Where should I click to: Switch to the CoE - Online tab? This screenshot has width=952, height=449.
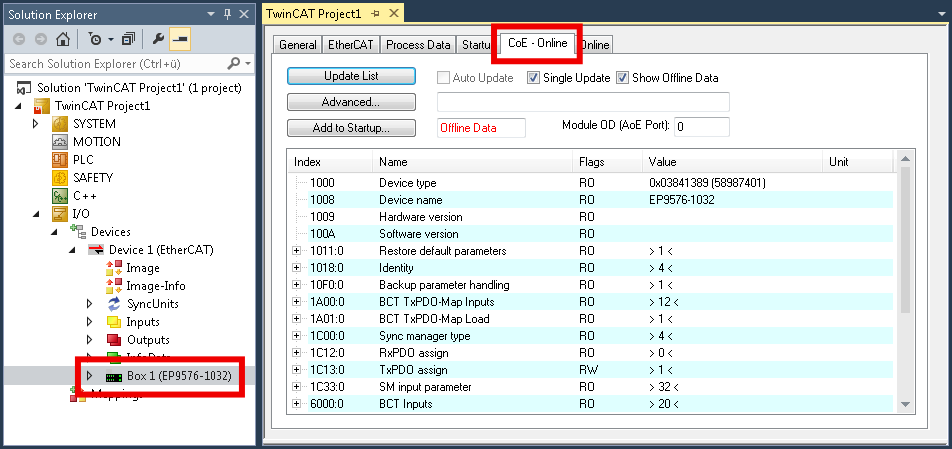537,43
